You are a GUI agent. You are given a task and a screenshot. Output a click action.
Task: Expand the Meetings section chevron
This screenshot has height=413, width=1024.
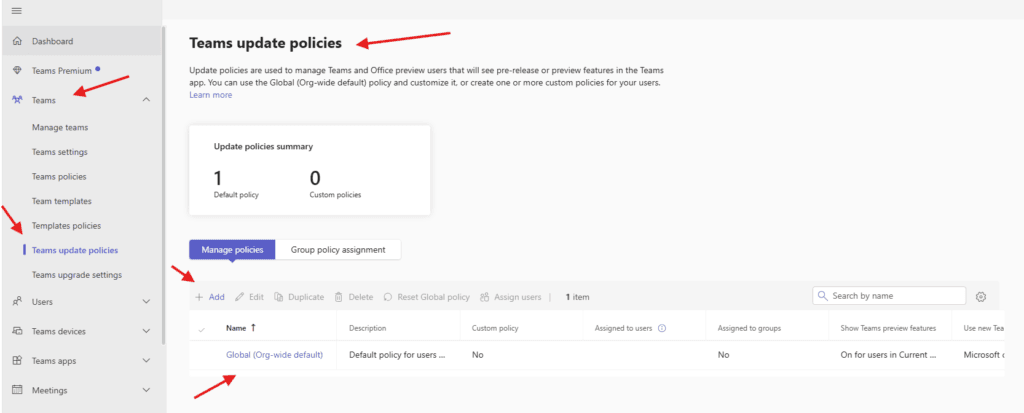147,390
